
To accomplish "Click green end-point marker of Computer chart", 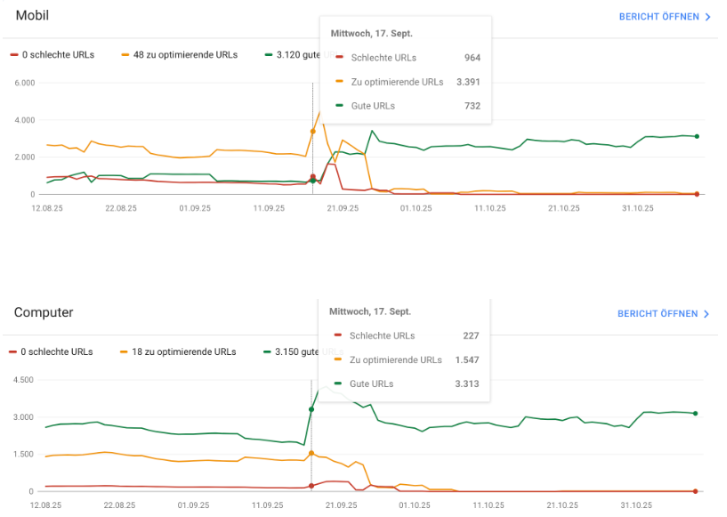I will coord(695,413).
